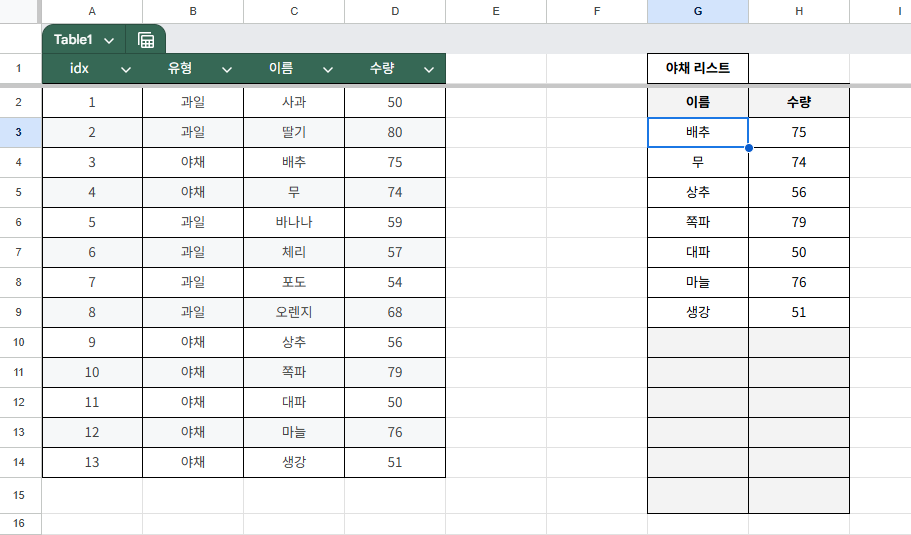Select the 바나나 cell in the table
This screenshot has height=535, width=911.
(294, 222)
